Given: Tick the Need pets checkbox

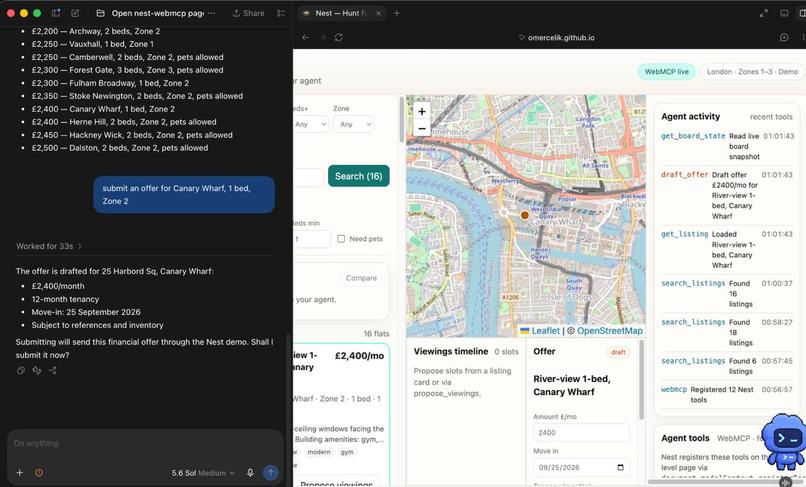Looking at the screenshot, I should (x=341, y=239).
